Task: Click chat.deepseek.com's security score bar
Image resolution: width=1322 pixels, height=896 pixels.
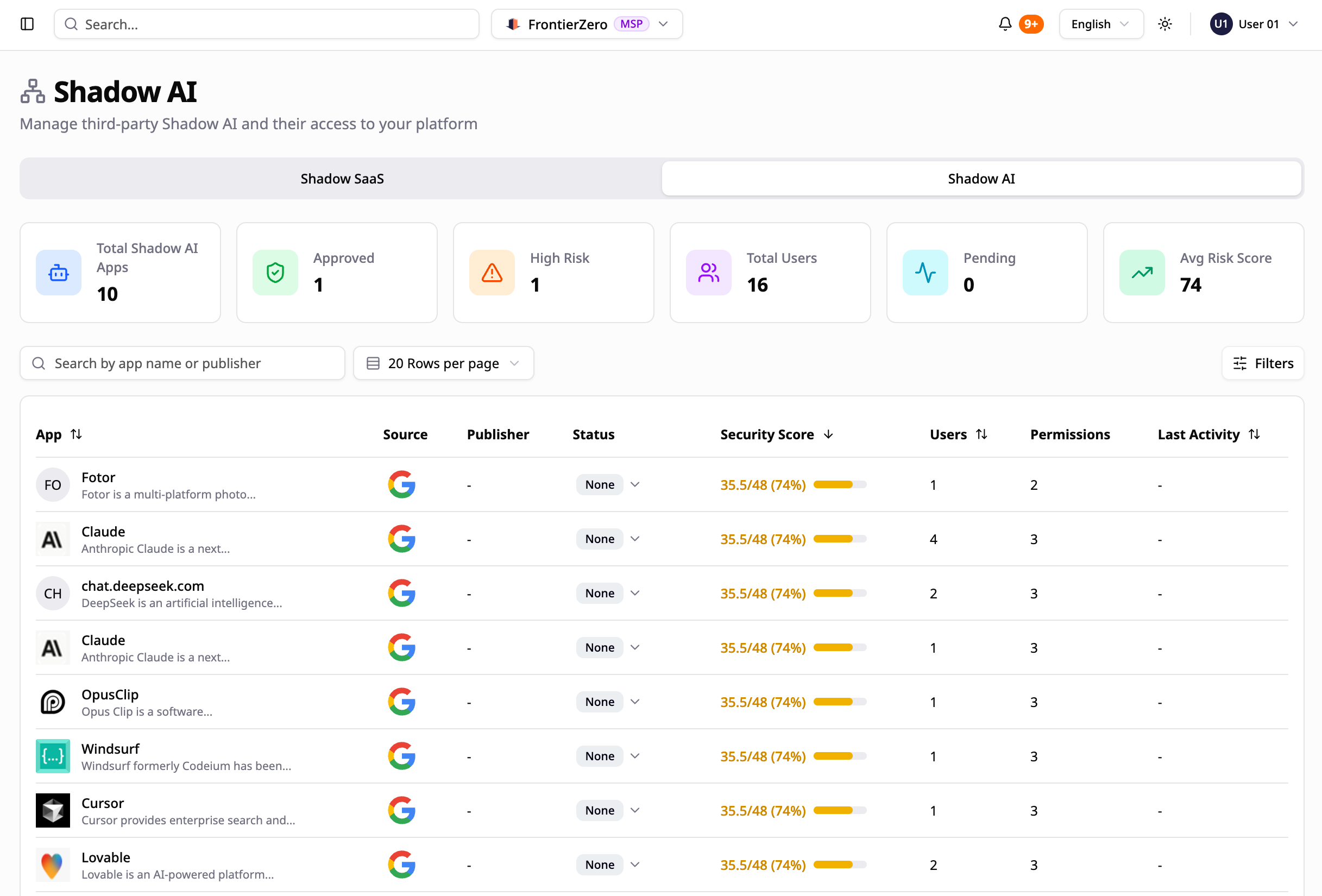Action: pos(840,594)
